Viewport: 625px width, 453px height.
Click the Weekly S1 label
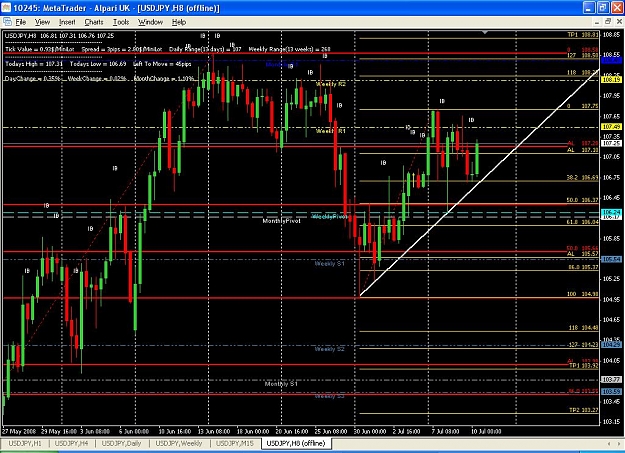point(329,264)
